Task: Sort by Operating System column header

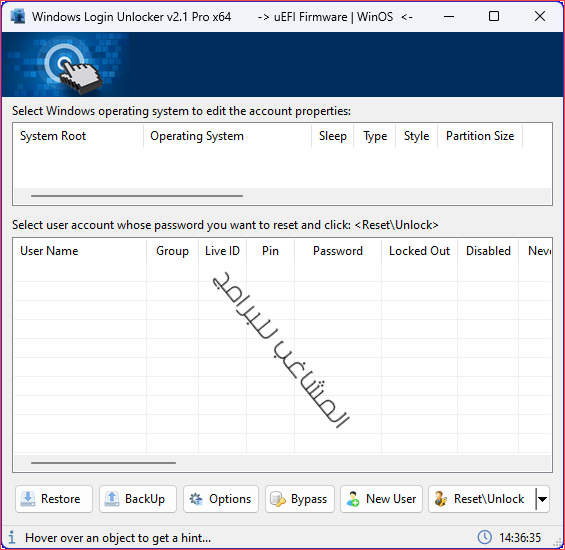Action: (x=227, y=136)
